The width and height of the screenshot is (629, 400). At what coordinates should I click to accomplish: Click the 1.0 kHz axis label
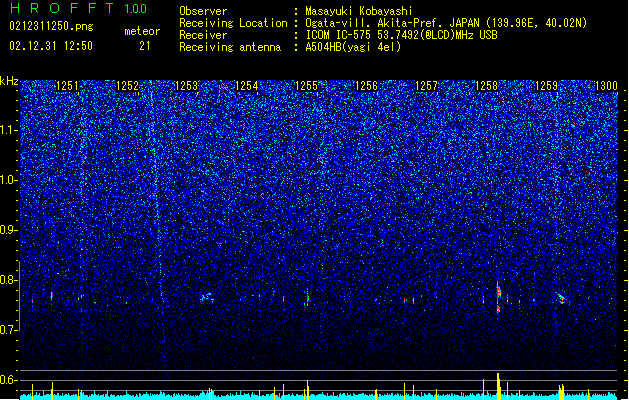click(9, 180)
